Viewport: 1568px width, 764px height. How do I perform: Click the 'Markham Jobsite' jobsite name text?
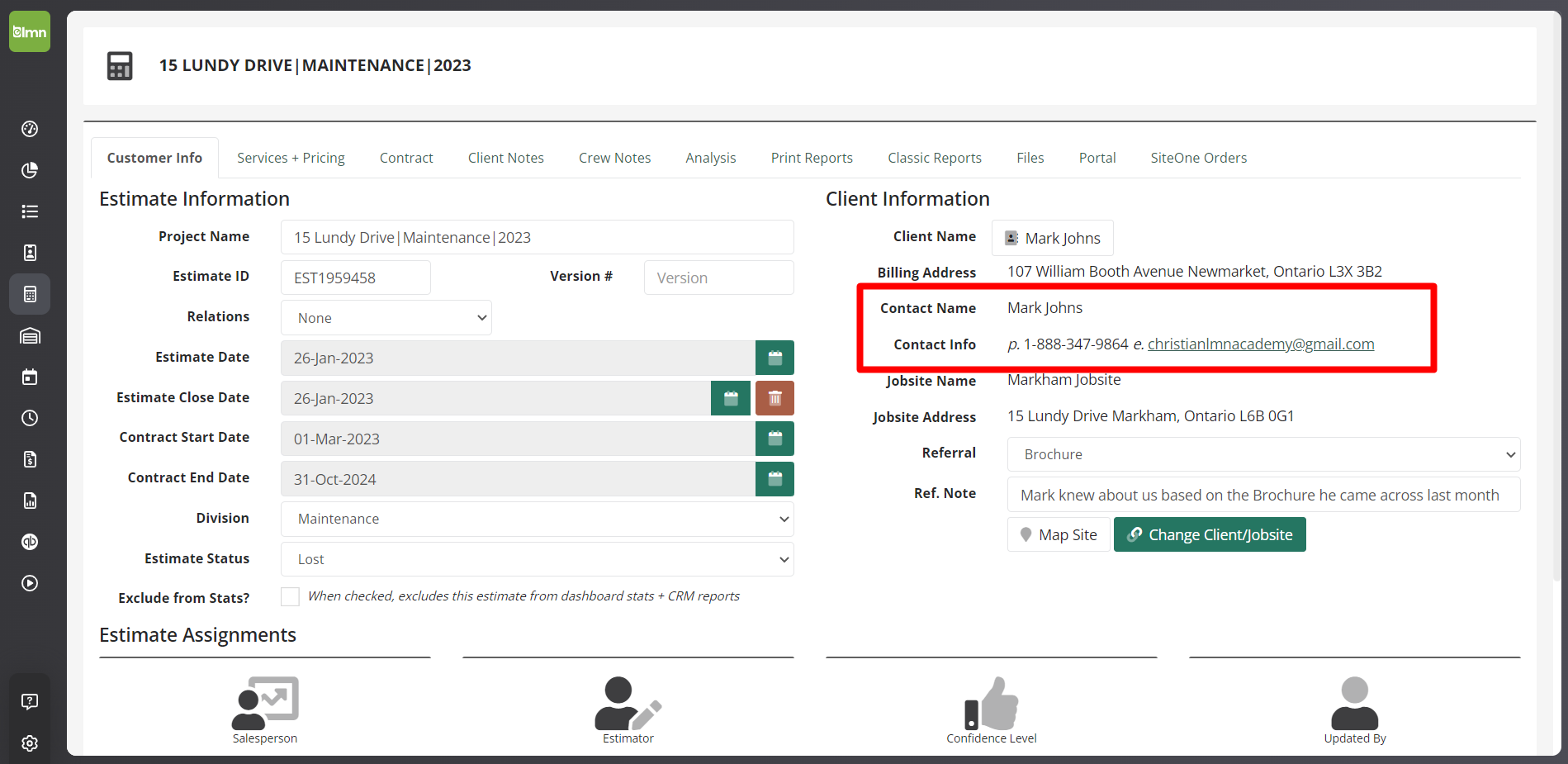point(1064,380)
